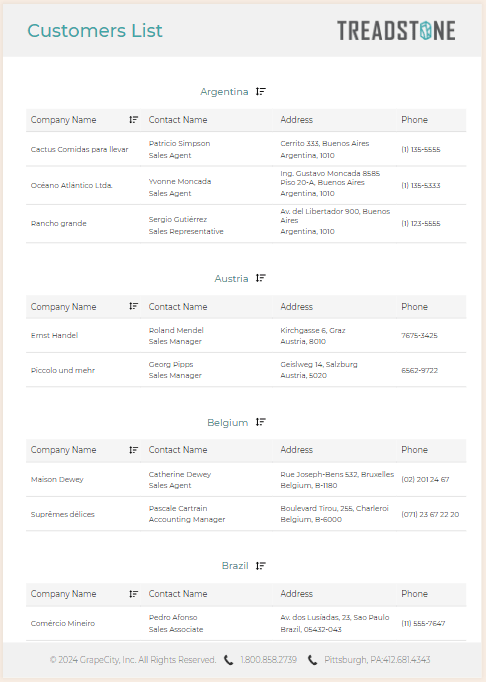486x682 pixels.
Task: Click the Maison Dewey company name
Action: click(x=57, y=479)
